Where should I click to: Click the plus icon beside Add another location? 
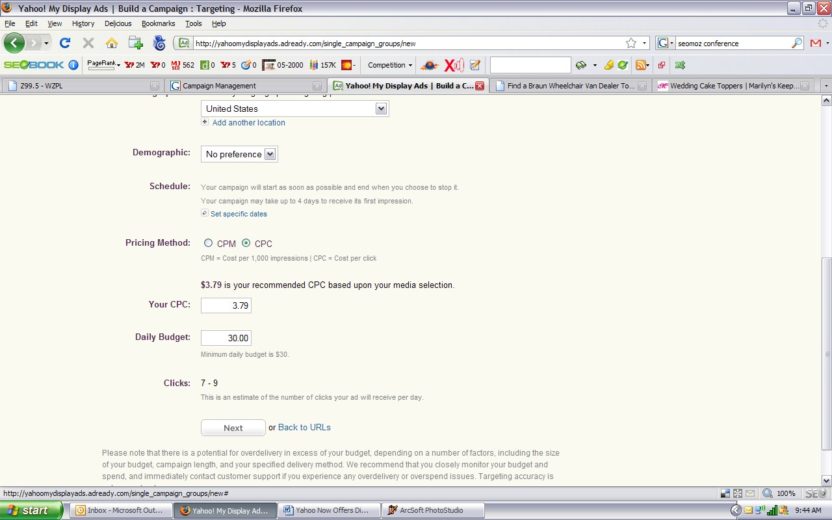pos(205,122)
